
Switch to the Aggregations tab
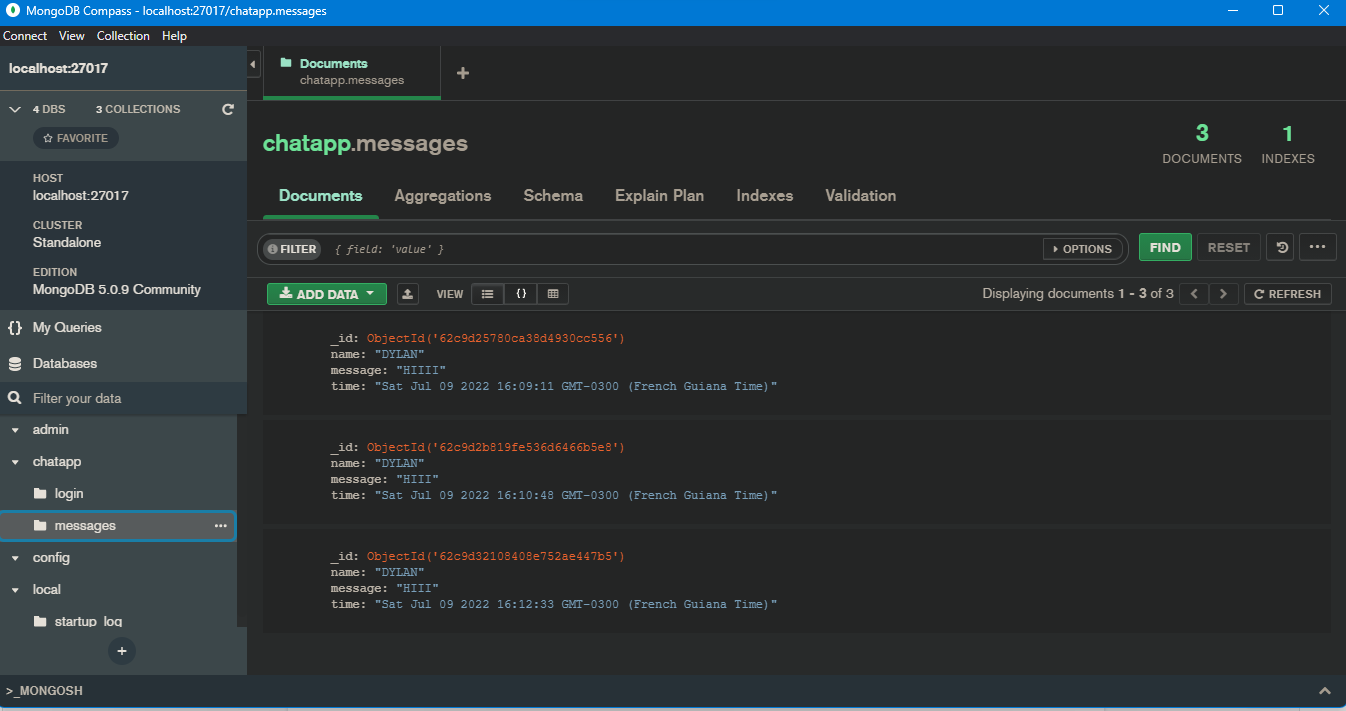pos(443,196)
